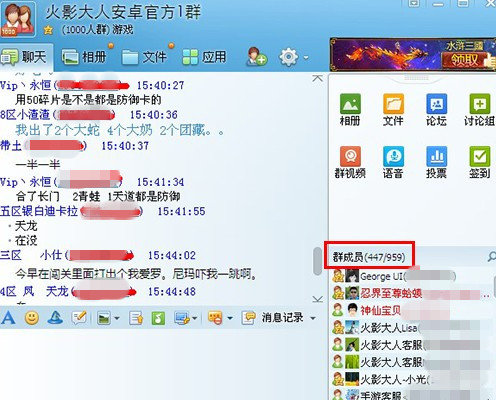This screenshot has width=496, height=400.
Task: Expand the settings gear dropdown arrow
Action: click(306, 58)
